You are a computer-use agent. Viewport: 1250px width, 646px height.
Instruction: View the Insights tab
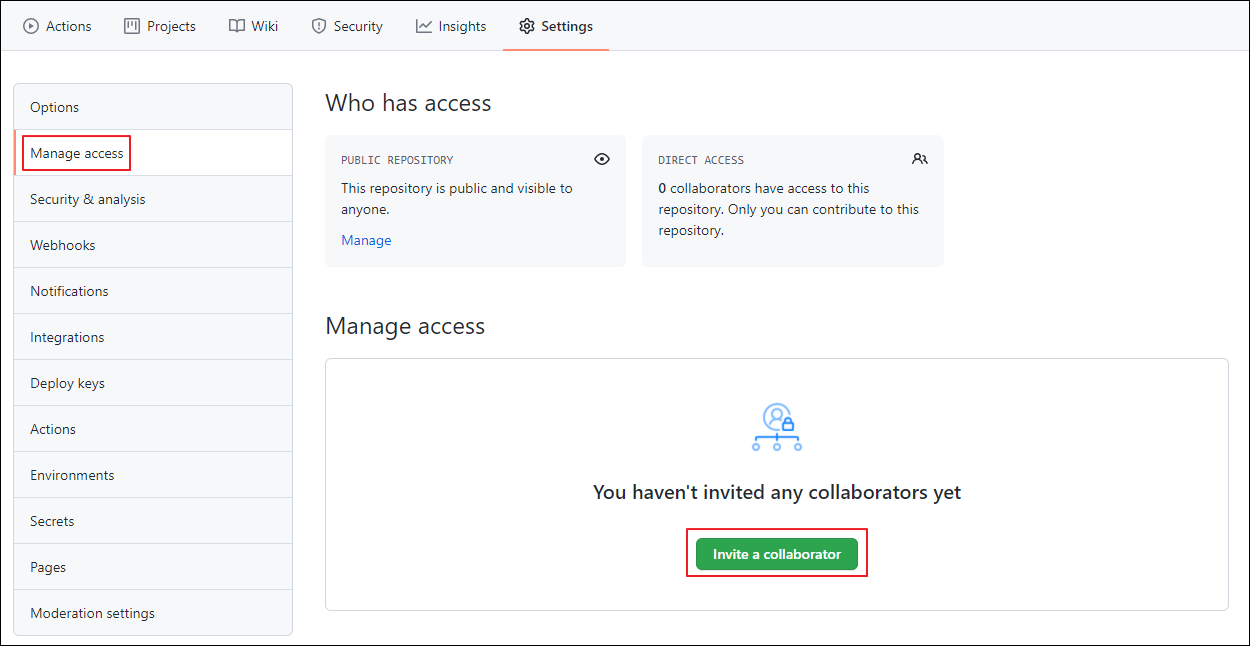tap(451, 26)
